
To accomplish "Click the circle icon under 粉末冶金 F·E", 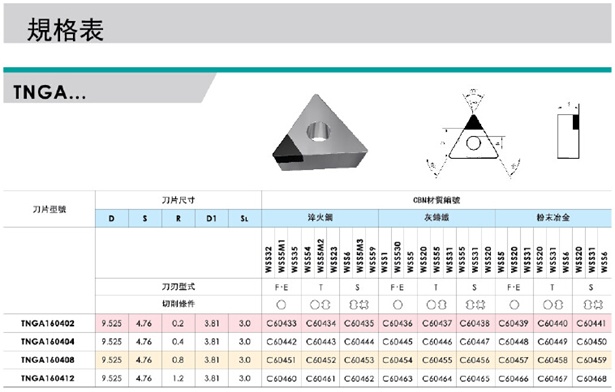I will pyautogui.click(x=514, y=305).
